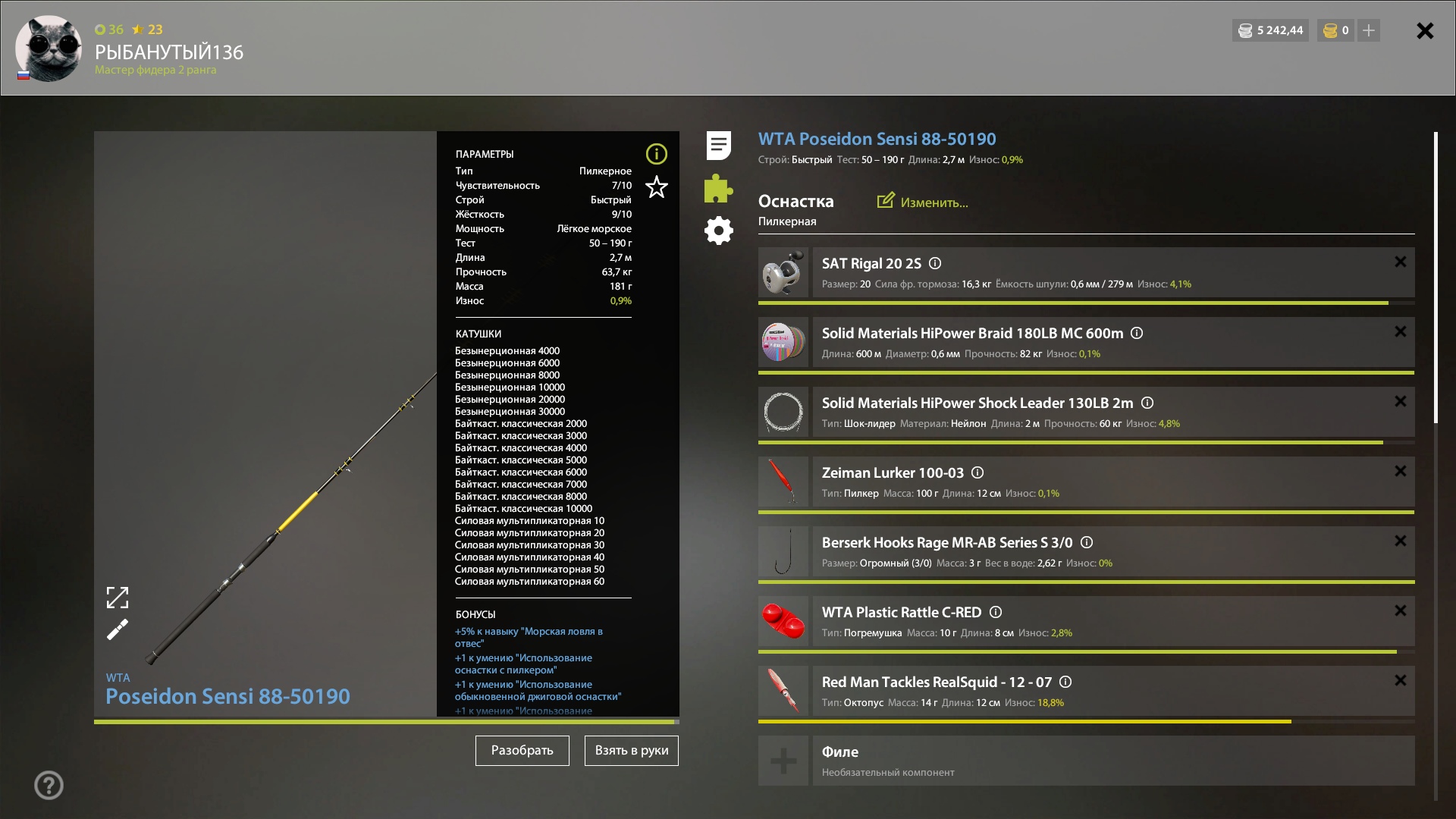Select the puzzle piece setup tab icon

(717, 189)
